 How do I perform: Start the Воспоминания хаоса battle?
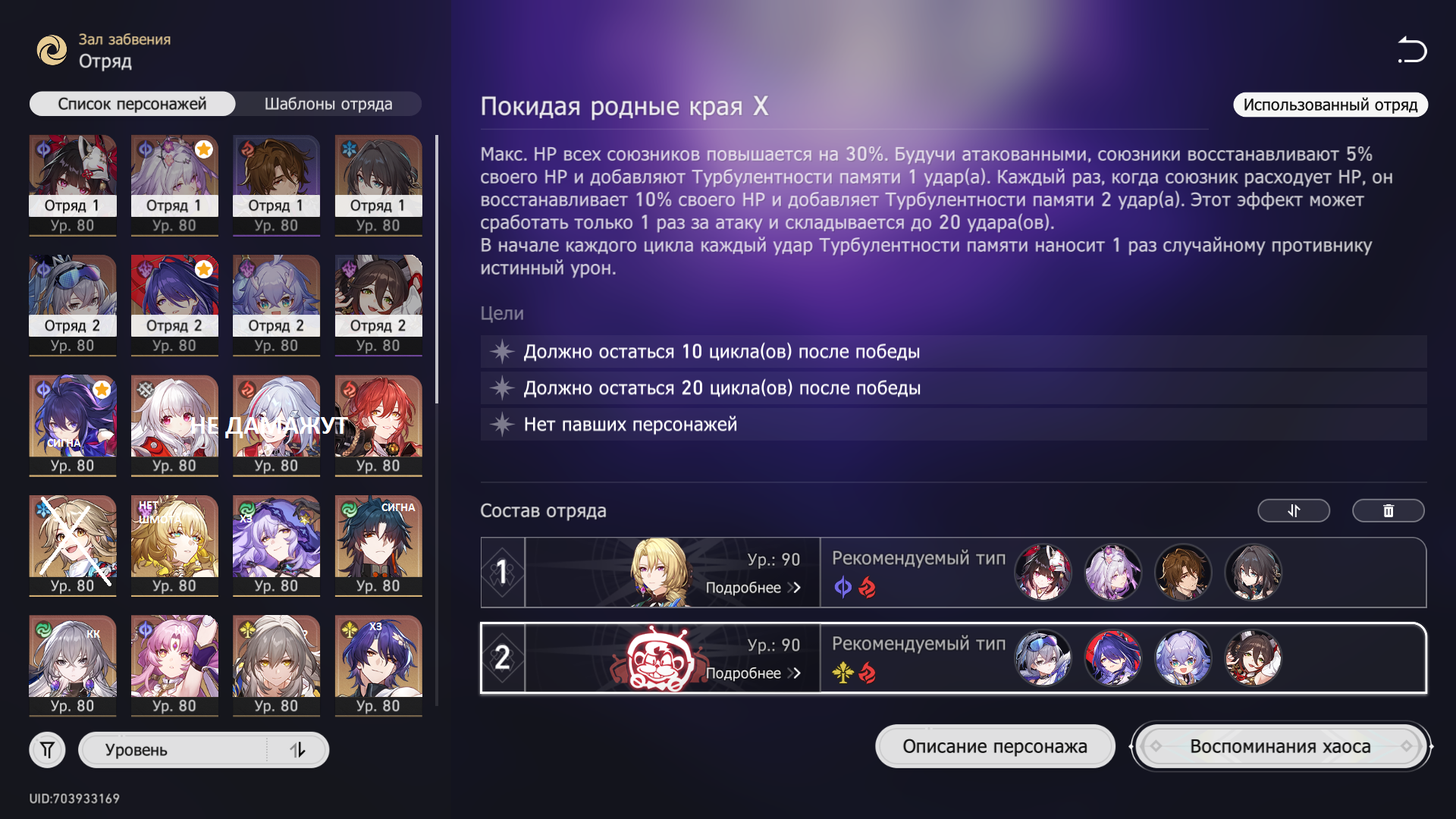pyautogui.click(x=1280, y=746)
